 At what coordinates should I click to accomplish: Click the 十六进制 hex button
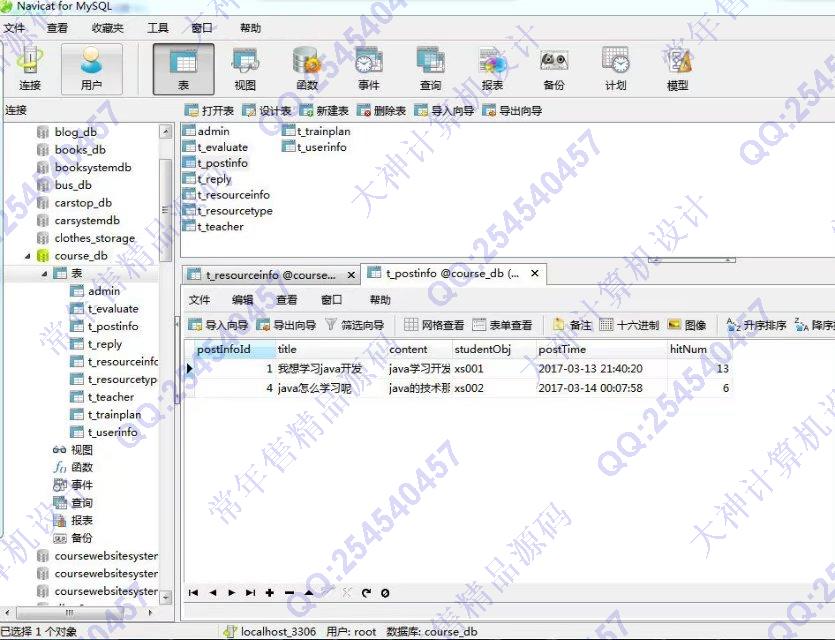[629, 325]
